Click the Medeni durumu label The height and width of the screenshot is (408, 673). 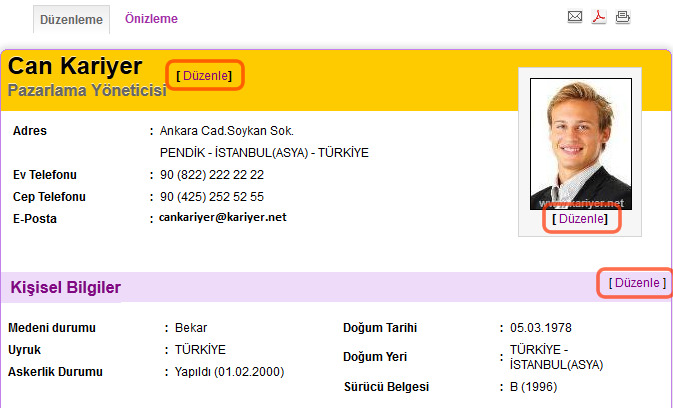click(52, 328)
